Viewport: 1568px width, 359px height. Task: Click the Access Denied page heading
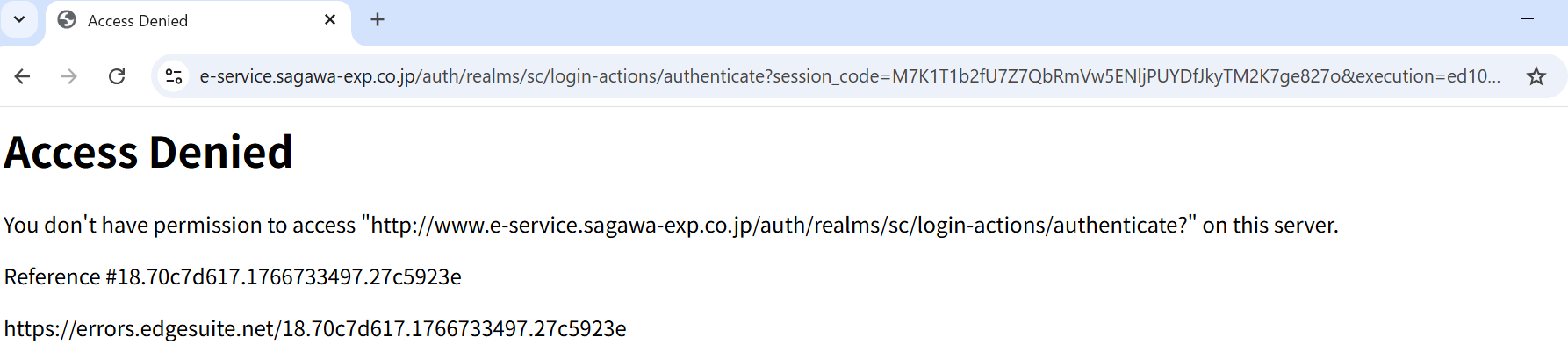click(148, 152)
